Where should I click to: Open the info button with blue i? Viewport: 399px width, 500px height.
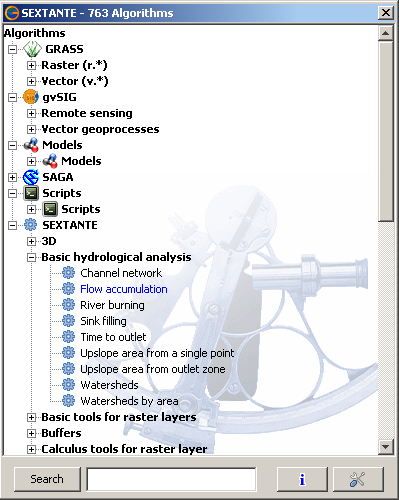click(x=302, y=479)
